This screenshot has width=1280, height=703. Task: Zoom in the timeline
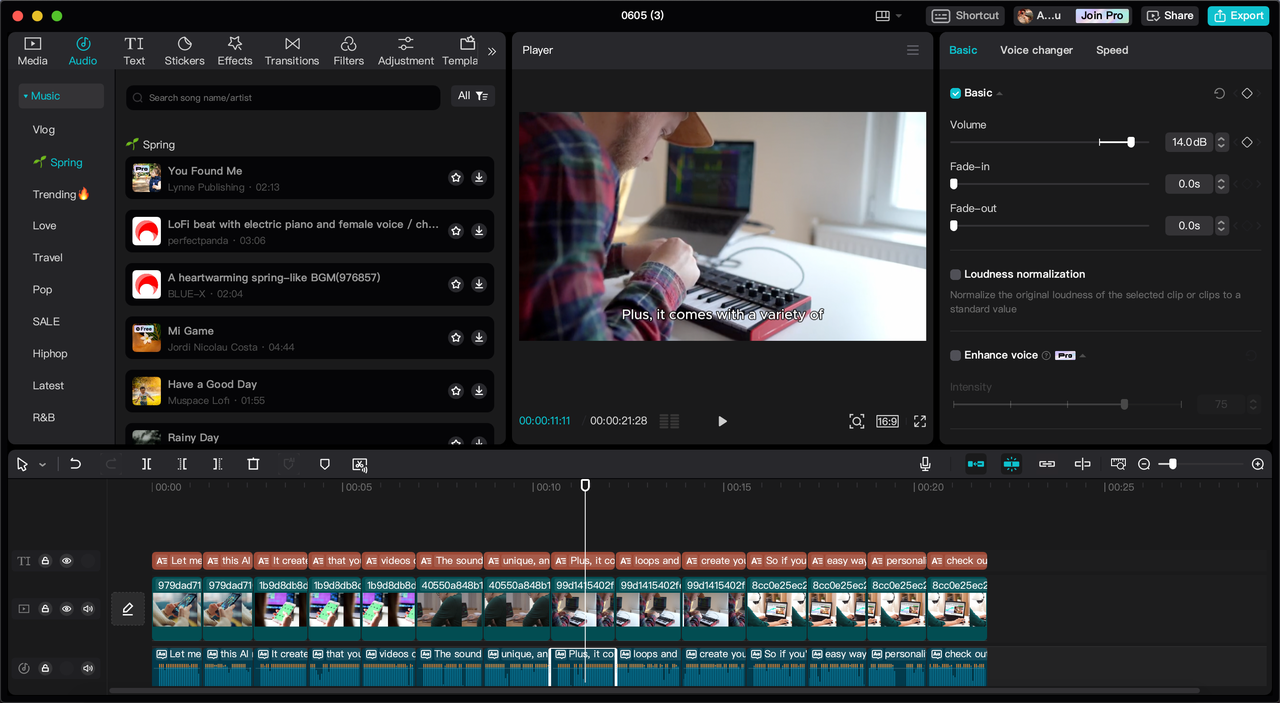1258,464
